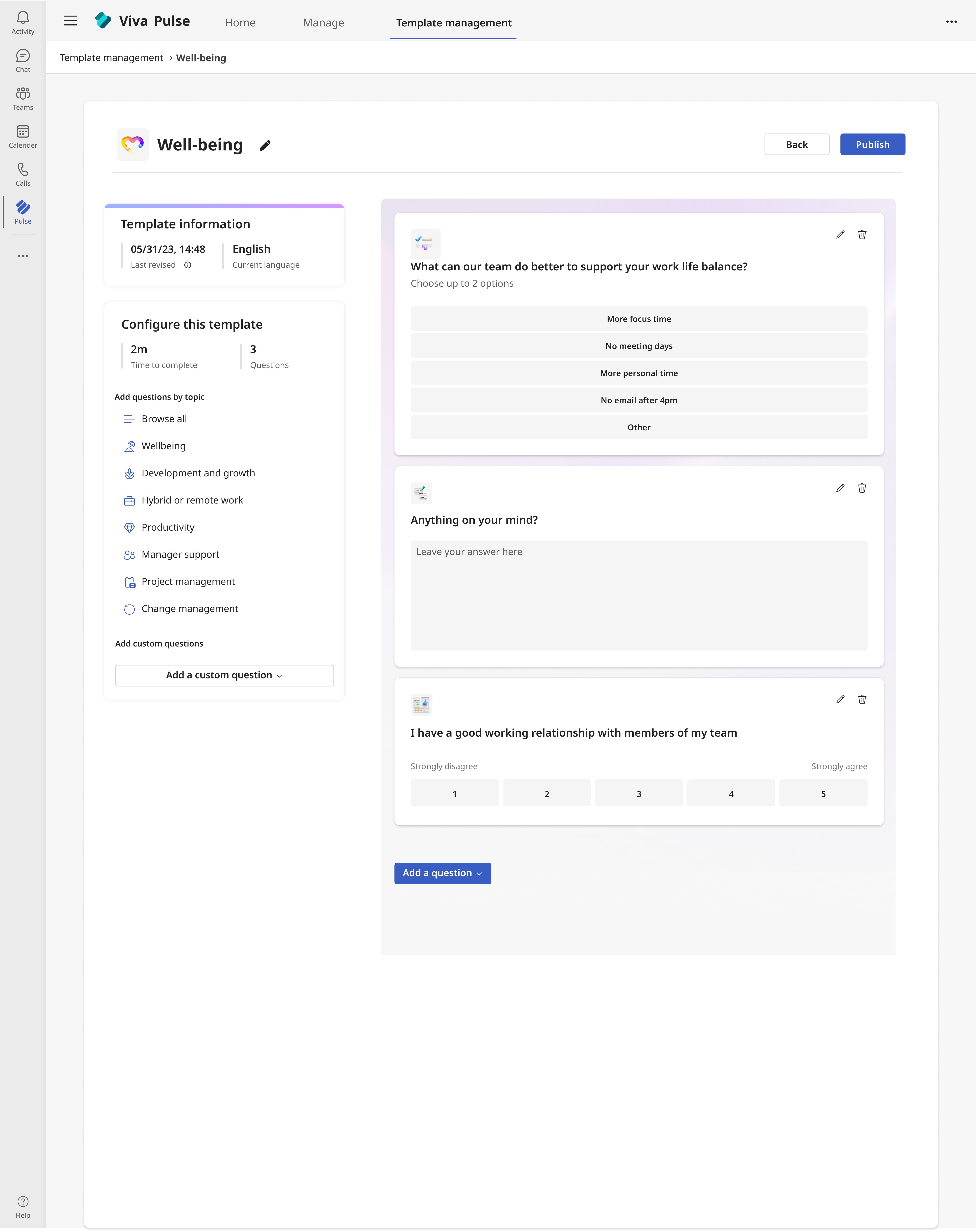Select the 'More focus time' option
This screenshot has width=976, height=1232.
click(638, 319)
